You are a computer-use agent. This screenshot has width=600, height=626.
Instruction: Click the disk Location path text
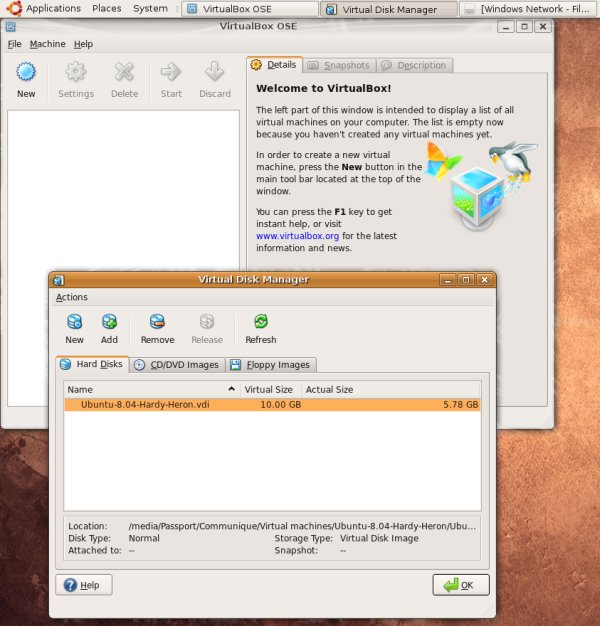302,526
